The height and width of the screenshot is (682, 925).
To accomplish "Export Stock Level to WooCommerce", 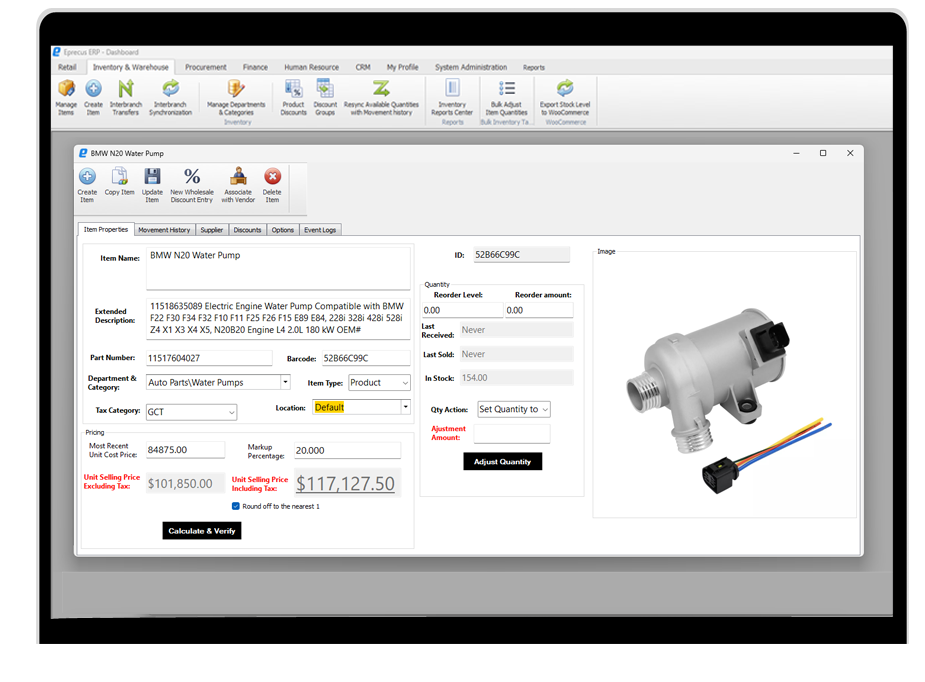I will pyautogui.click(x=565, y=97).
